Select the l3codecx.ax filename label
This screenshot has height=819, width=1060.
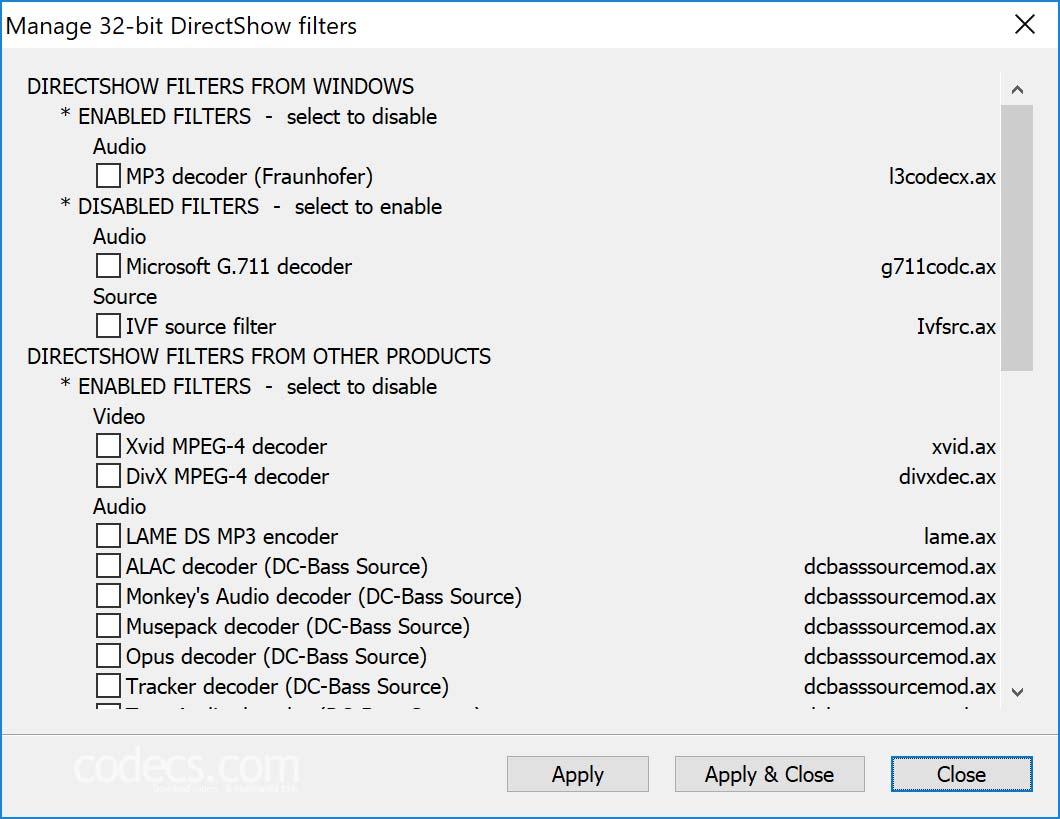(x=940, y=176)
